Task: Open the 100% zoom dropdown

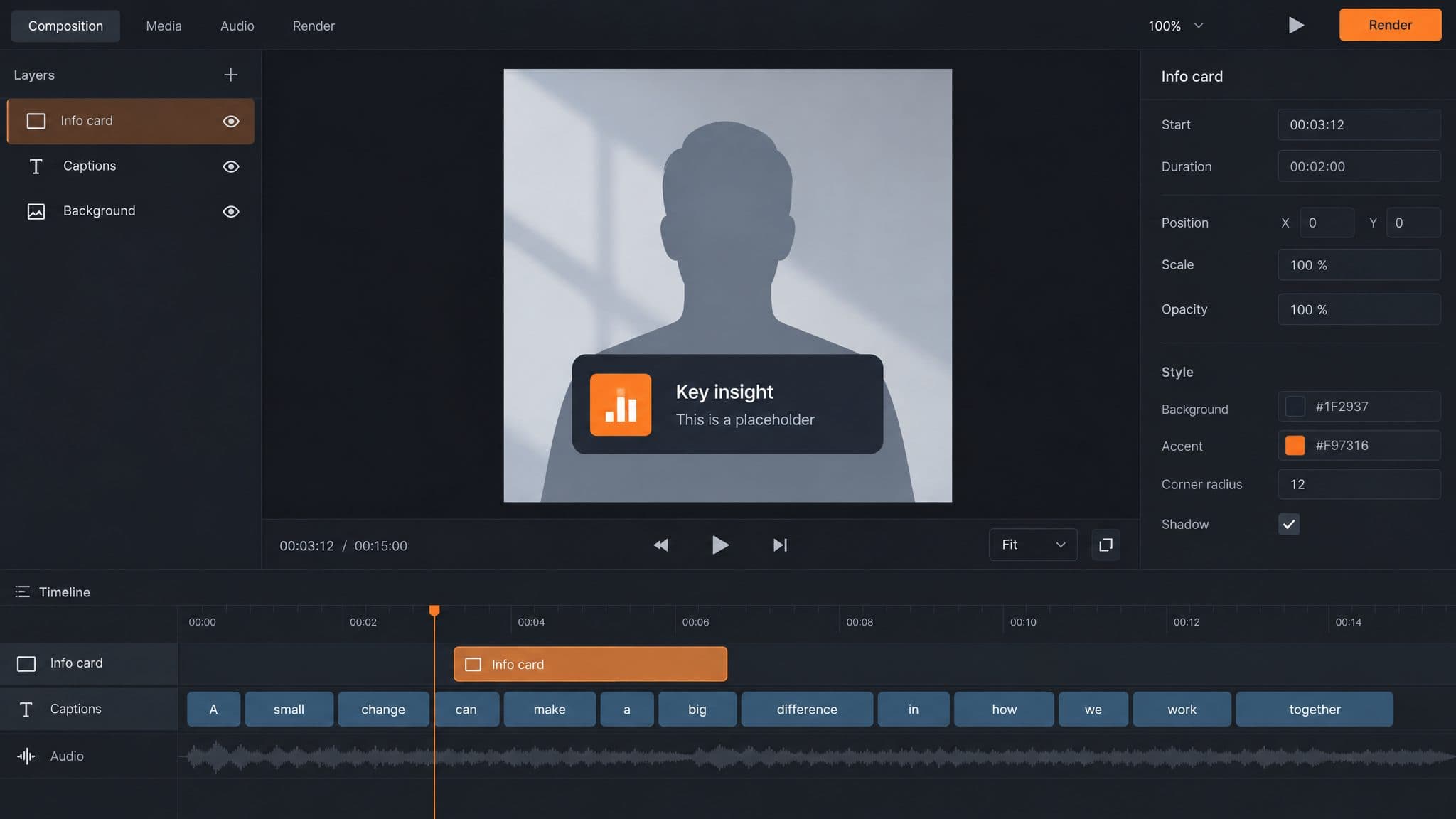Action: (x=1176, y=26)
